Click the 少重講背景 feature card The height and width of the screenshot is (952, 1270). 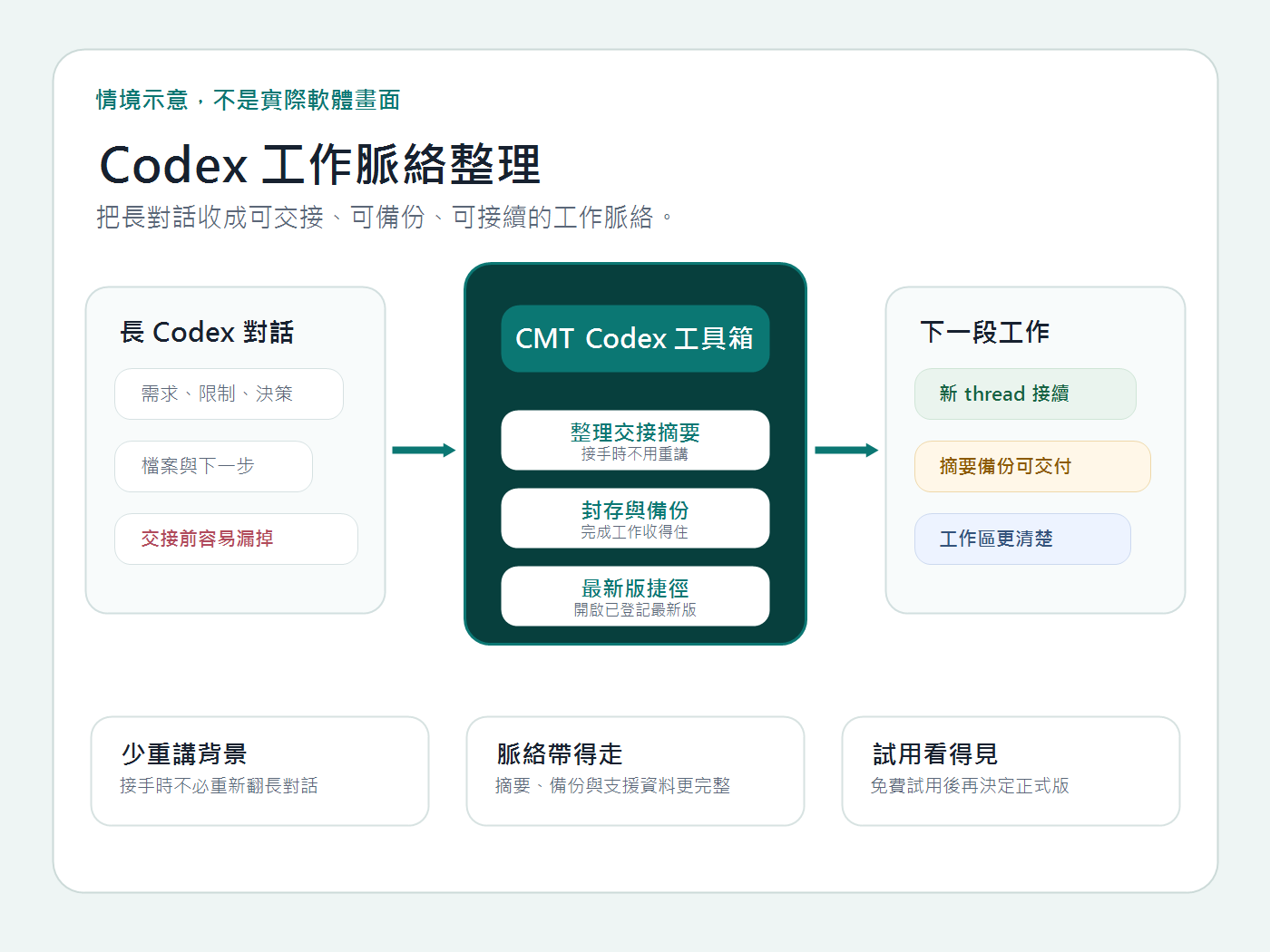click(x=259, y=771)
